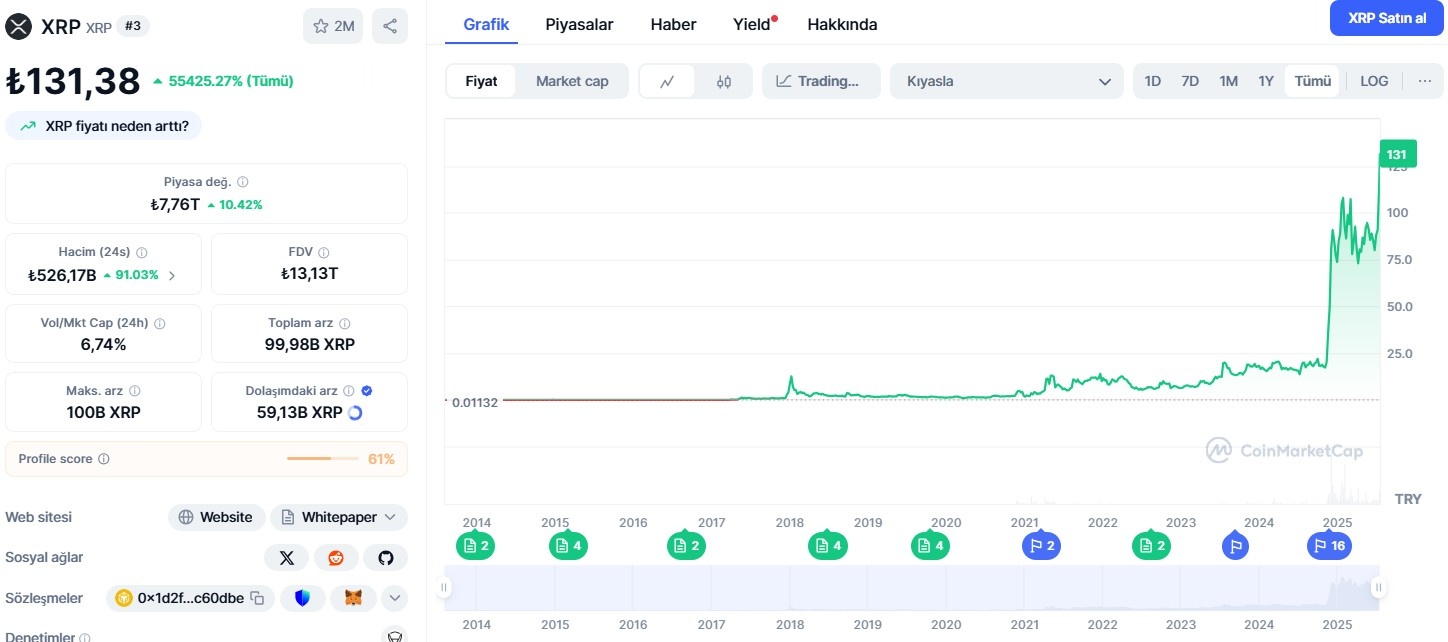Set chart range to 1D

pyautogui.click(x=1152, y=81)
